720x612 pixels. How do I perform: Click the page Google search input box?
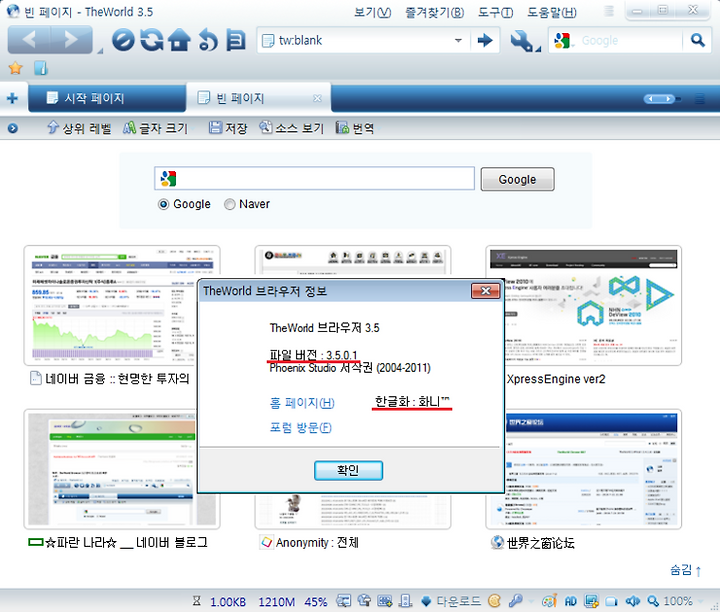[x=314, y=178]
